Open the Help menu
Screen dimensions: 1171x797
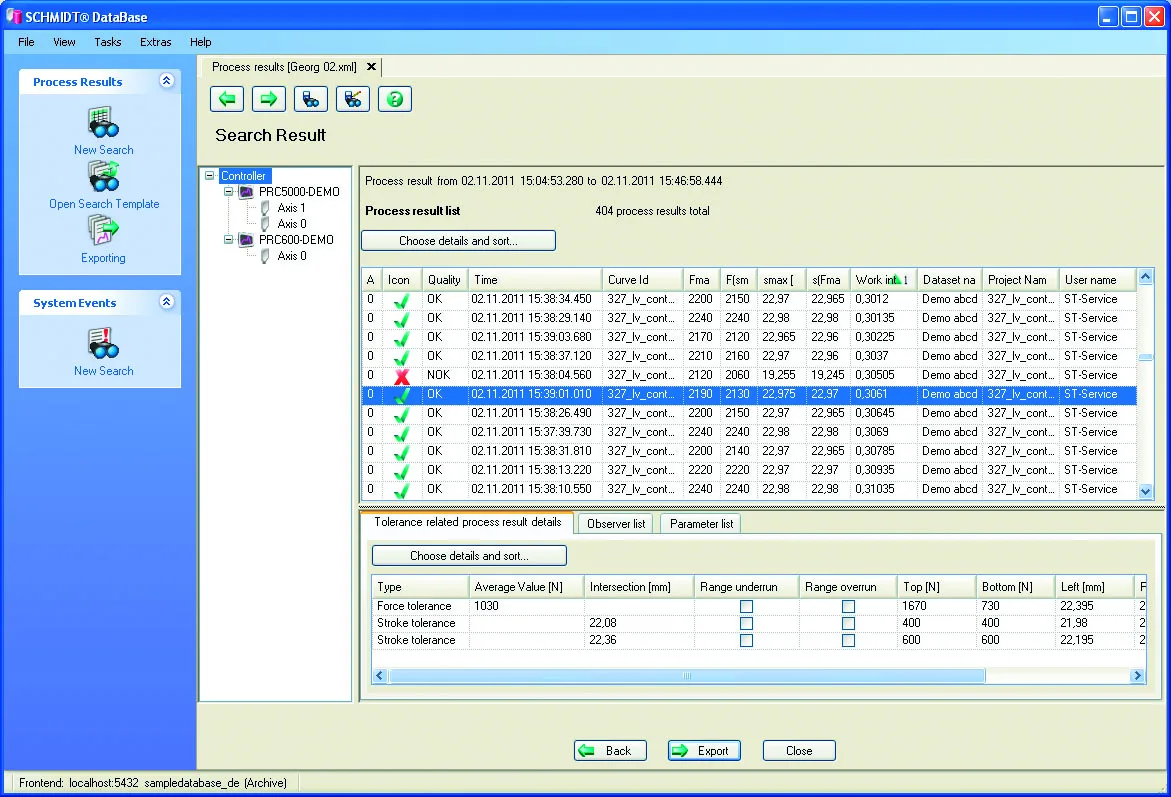pos(200,42)
